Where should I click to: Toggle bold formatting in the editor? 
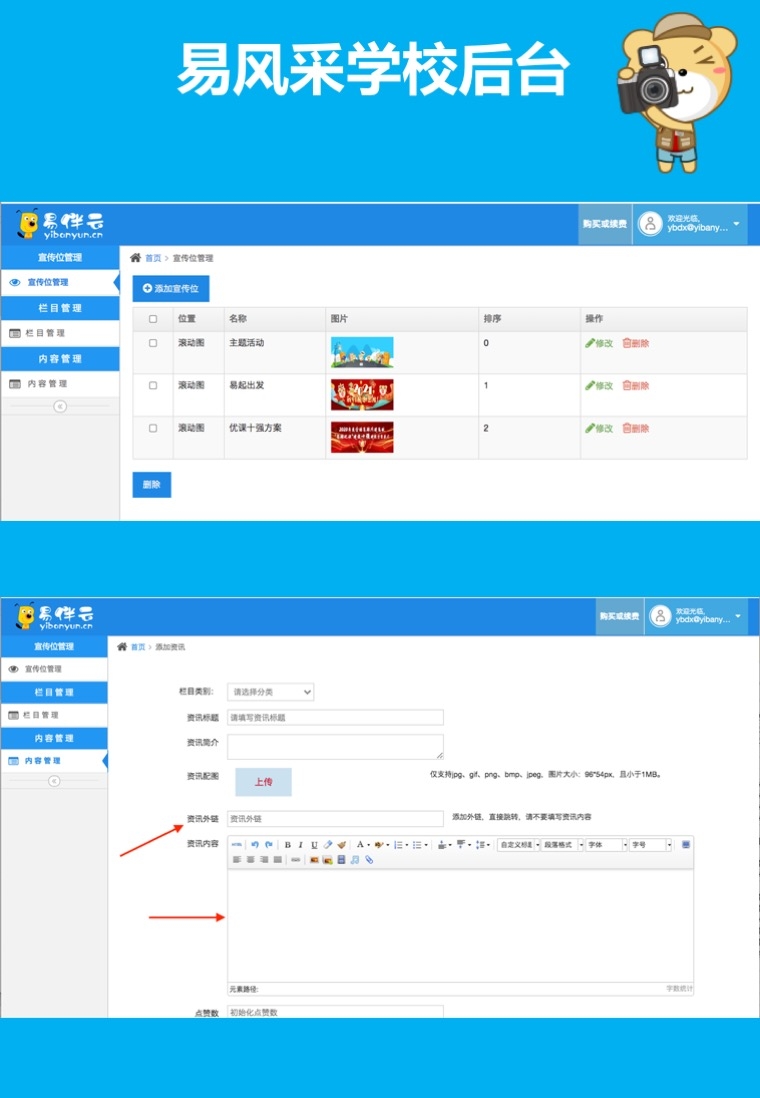pos(287,845)
